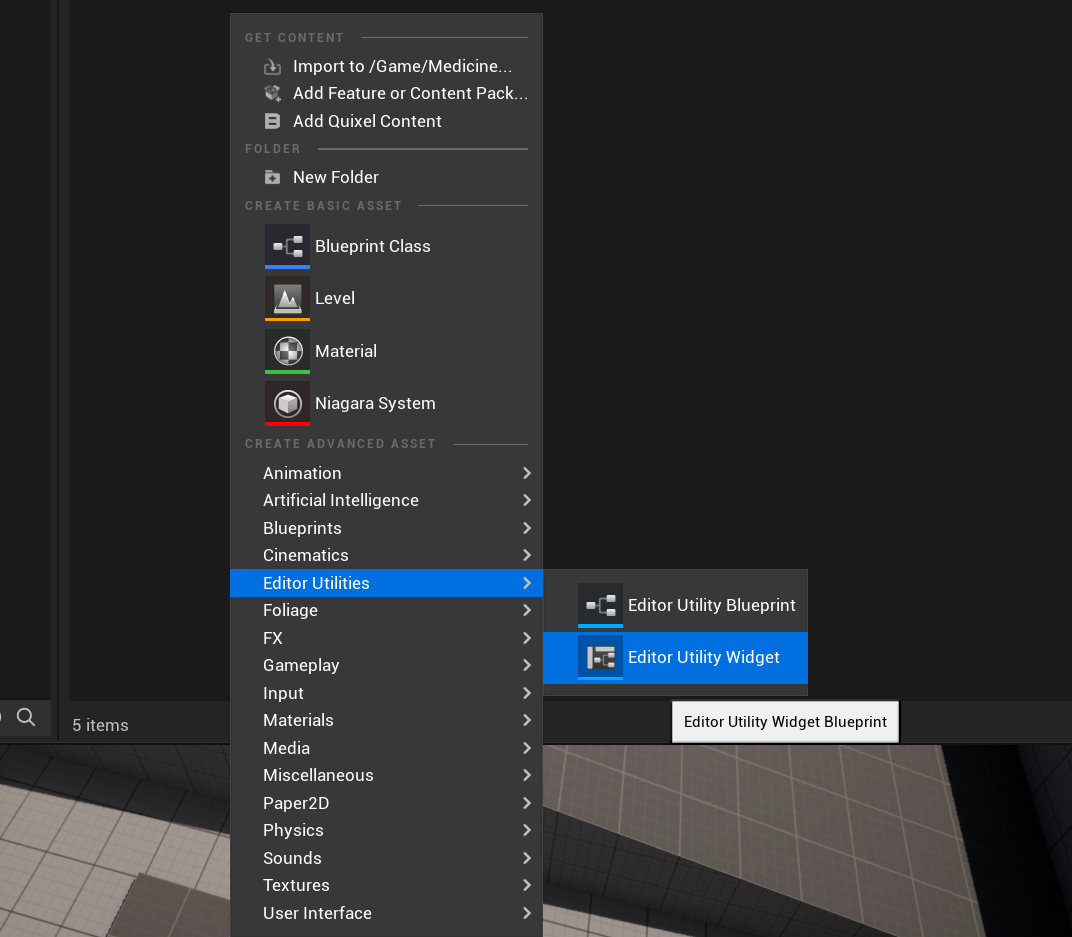Expand the Animation submenu arrow

coord(526,473)
